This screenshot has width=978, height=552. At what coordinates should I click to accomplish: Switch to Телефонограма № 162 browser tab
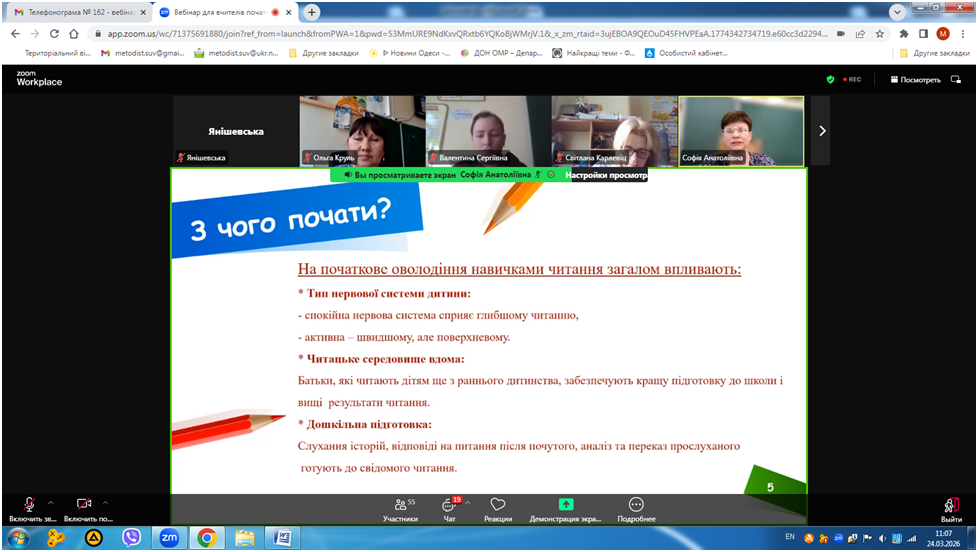pos(75,12)
